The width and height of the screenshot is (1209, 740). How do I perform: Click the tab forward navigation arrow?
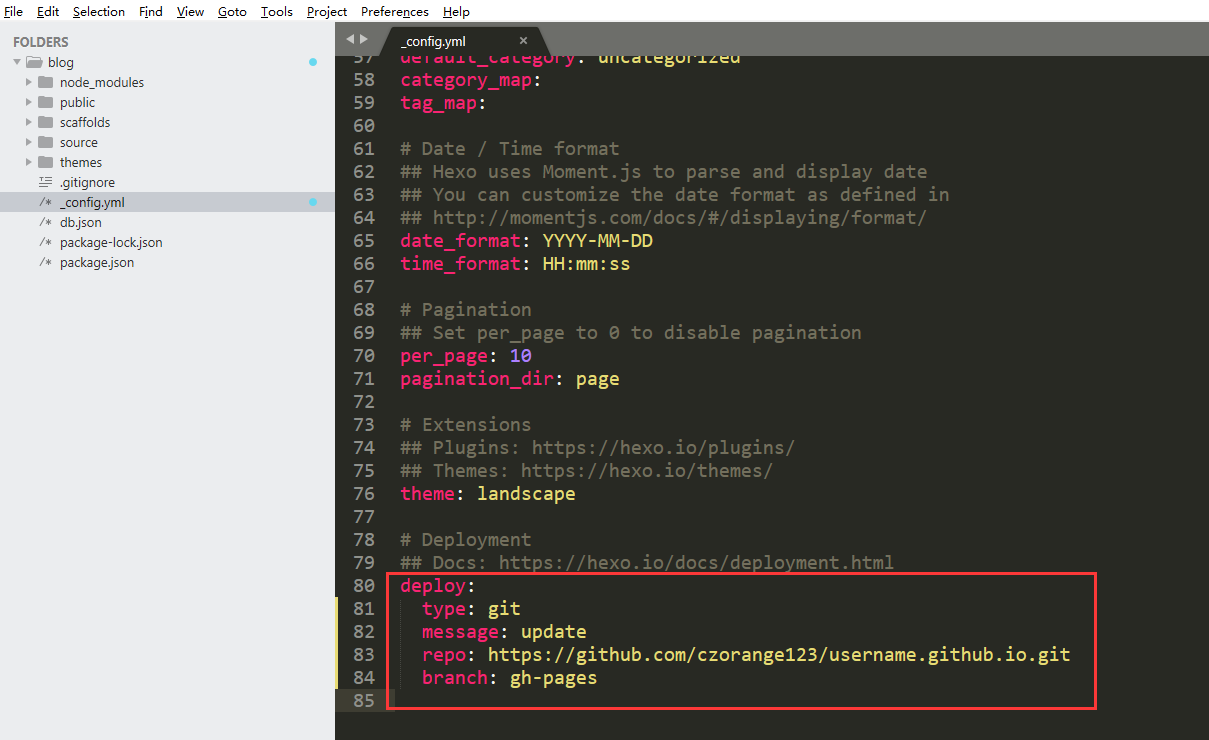click(x=364, y=40)
